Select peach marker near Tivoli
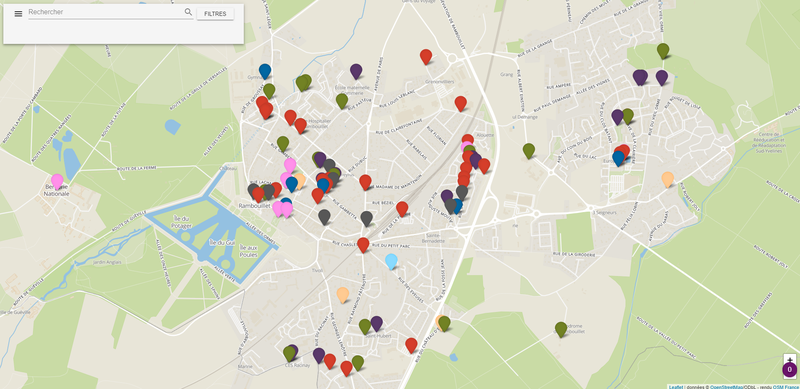 [x=343, y=295]
